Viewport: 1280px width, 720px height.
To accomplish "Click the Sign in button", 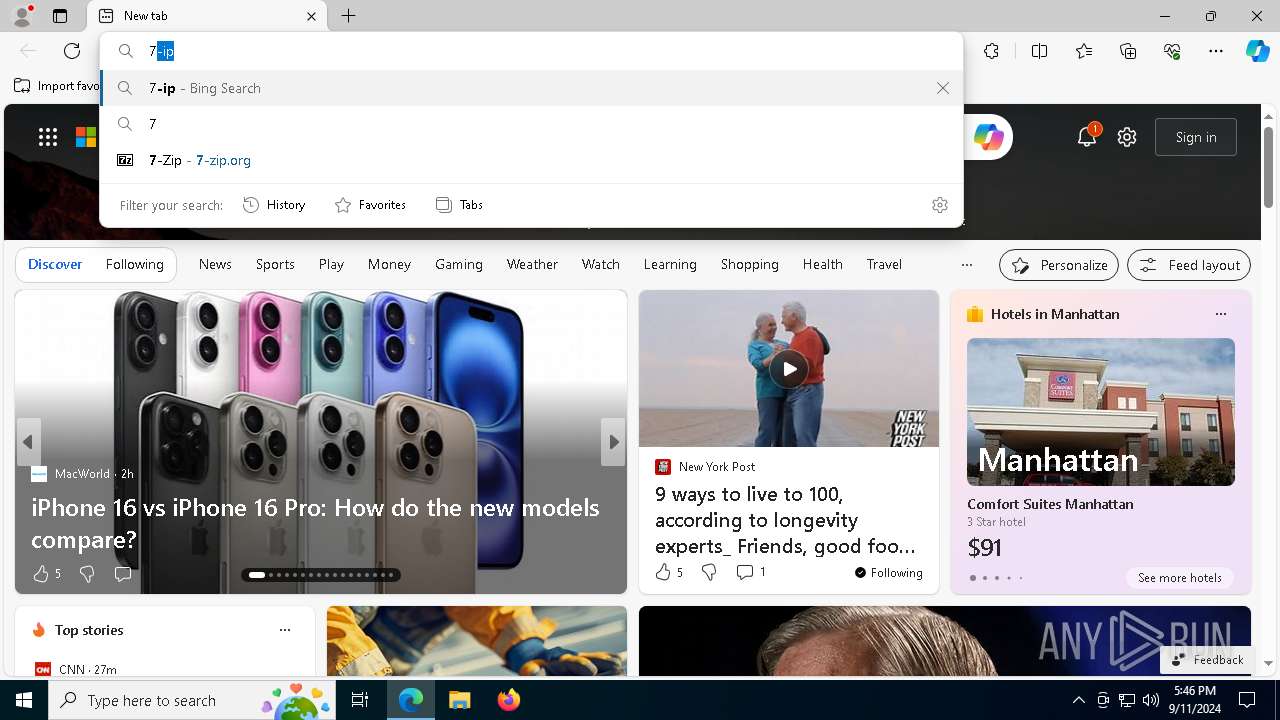I will [1196, 137].
